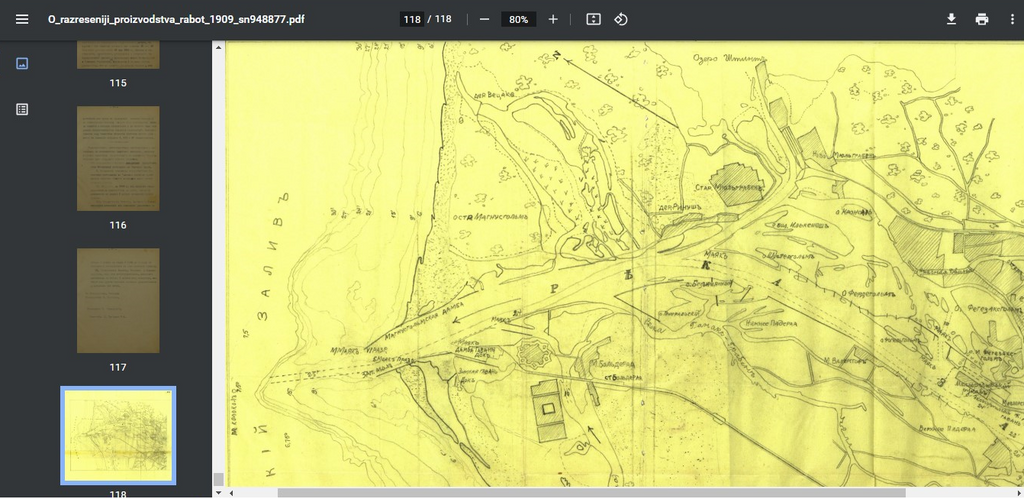1024x499 pixels.
Task: Rotate the document counterclockwise
Action: coord(620,19)
